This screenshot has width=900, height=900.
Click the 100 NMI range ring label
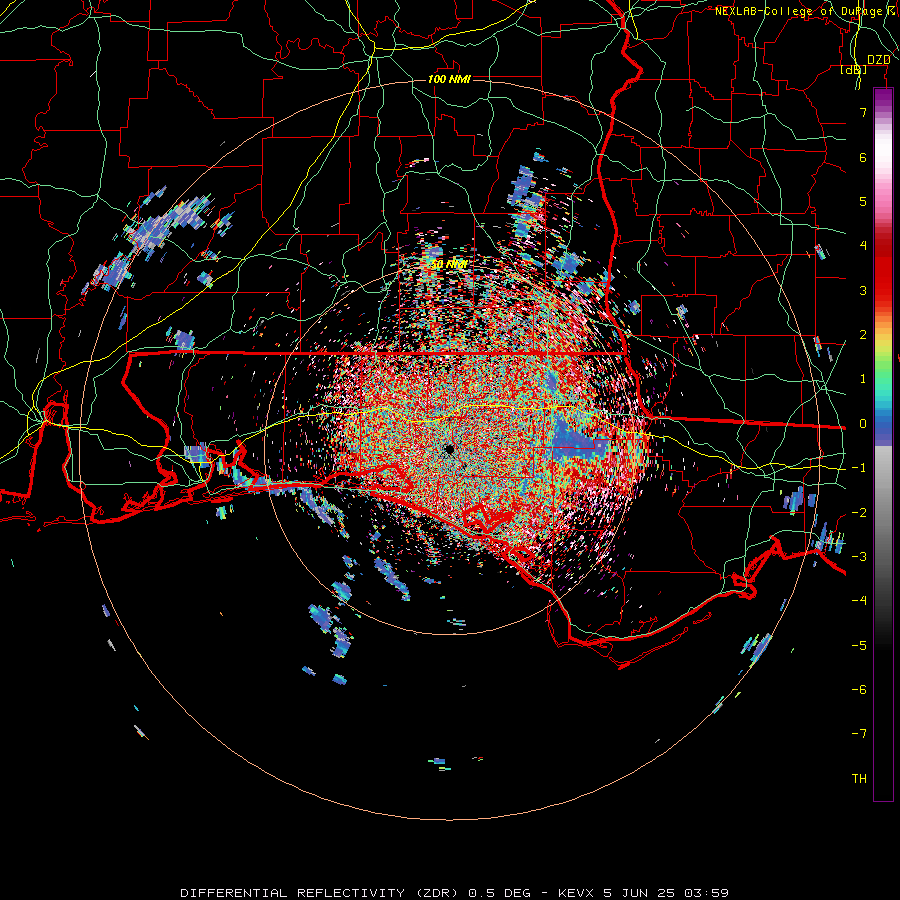pos(449,79)
